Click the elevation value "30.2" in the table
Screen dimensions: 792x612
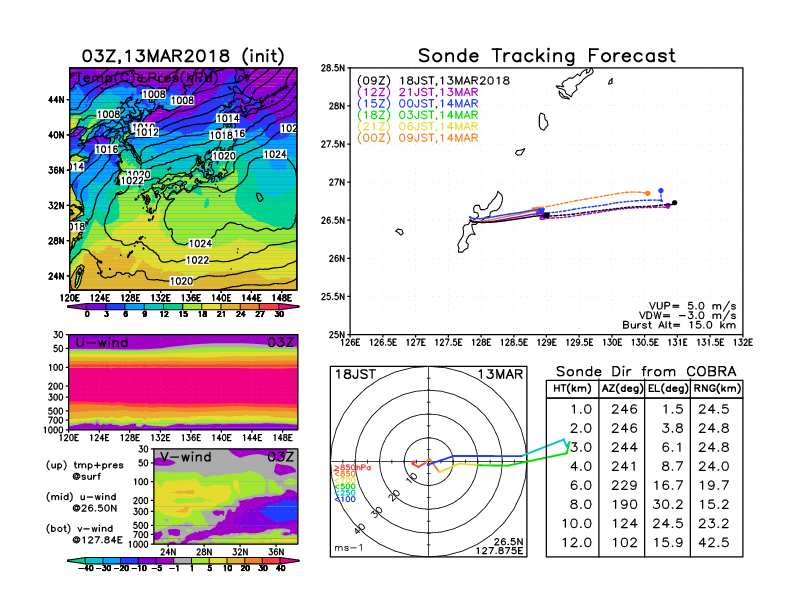pyautogui.click(x=668, y=504)
